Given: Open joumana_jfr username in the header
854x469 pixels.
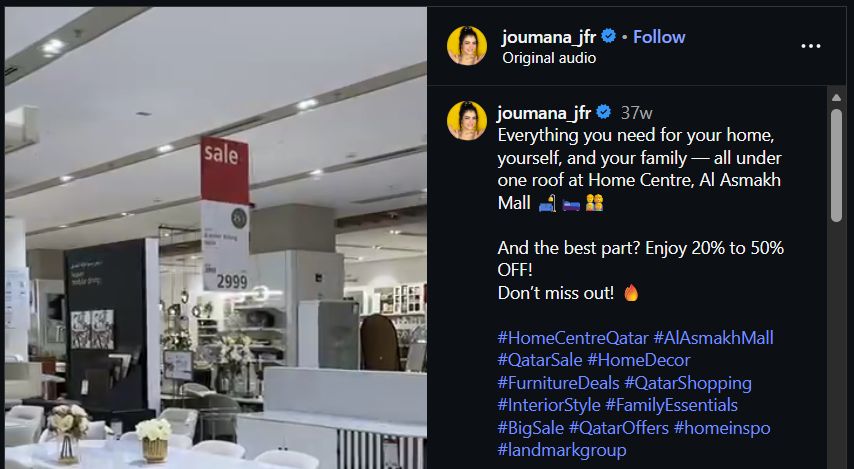Looking at the screenshot, I should coord(549,37).
